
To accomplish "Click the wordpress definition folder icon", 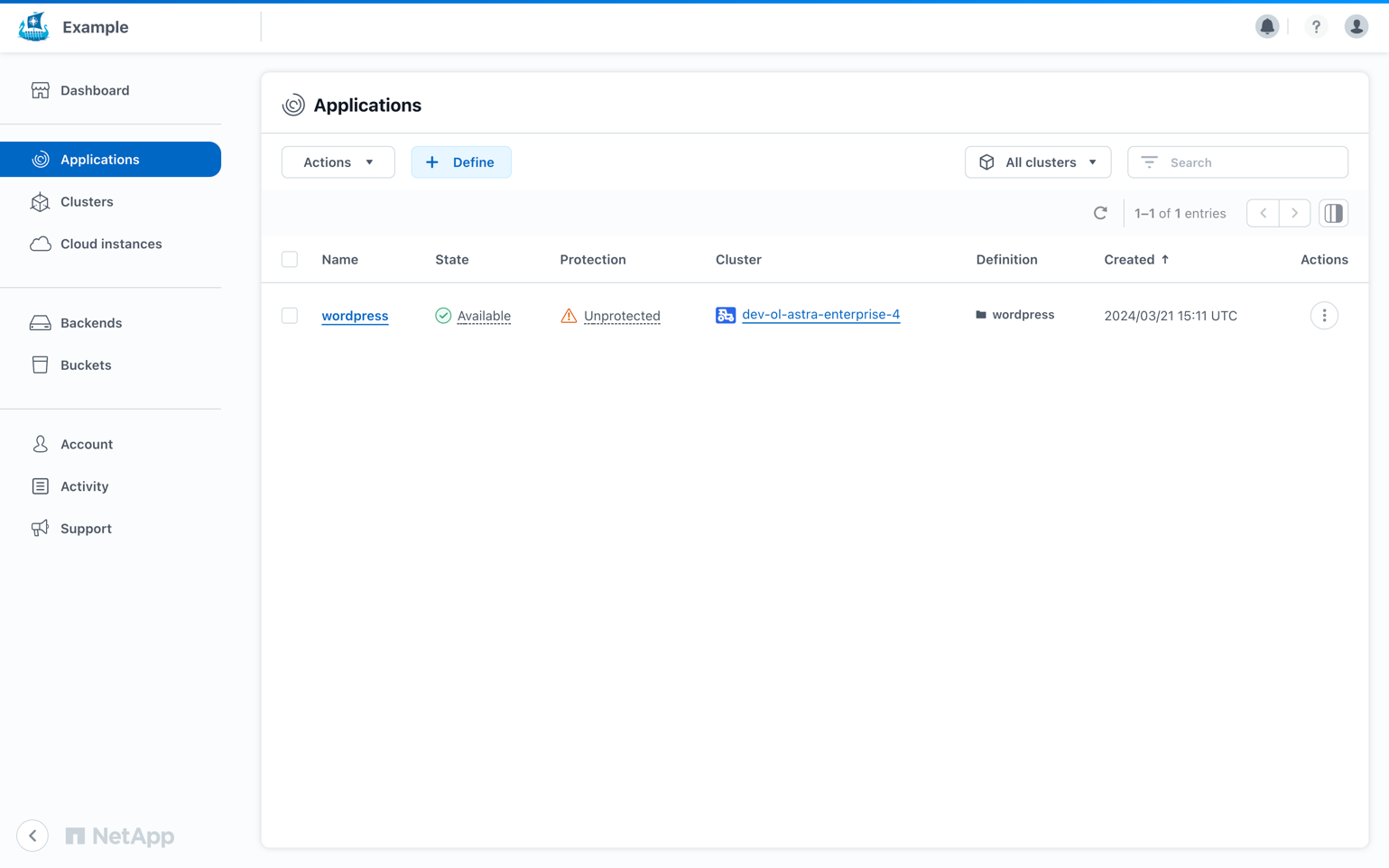I will click(981, 315).
